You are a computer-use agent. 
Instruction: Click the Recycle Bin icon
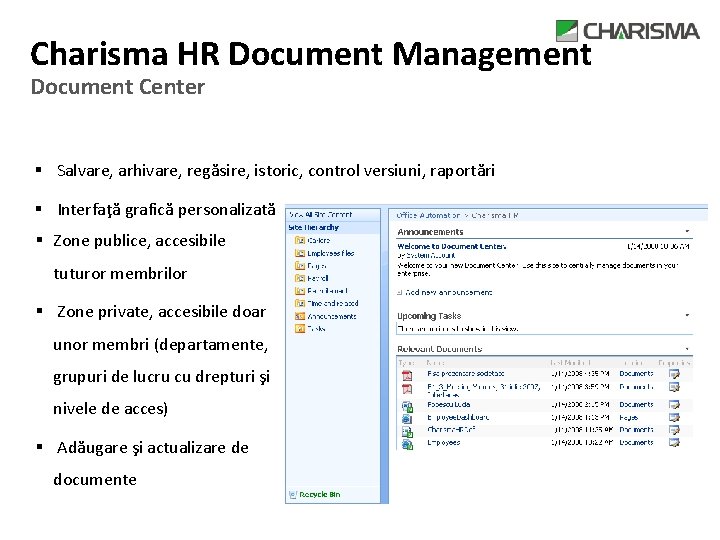point(292,495)
